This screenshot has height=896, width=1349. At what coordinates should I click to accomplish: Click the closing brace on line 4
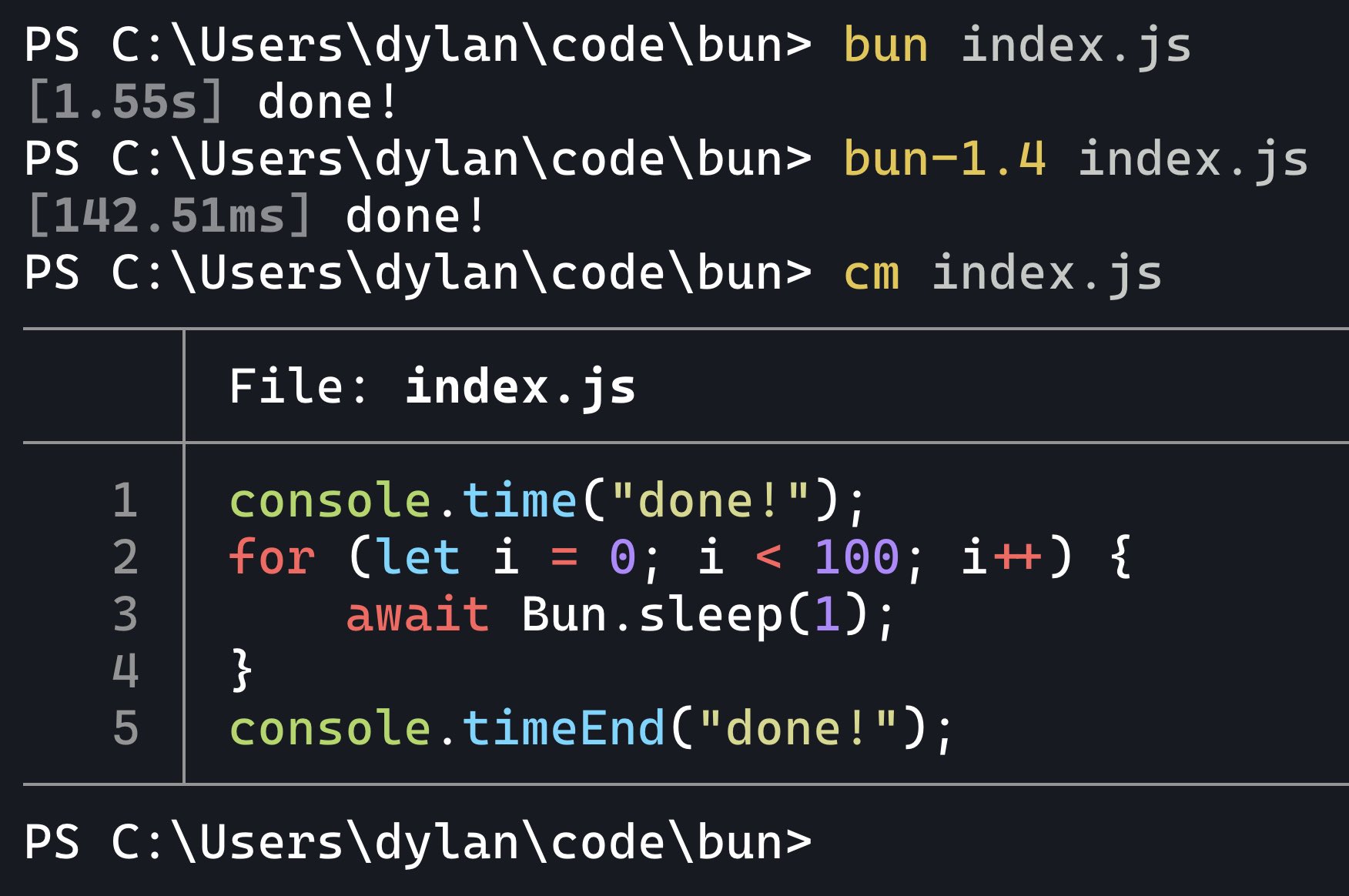242,671
